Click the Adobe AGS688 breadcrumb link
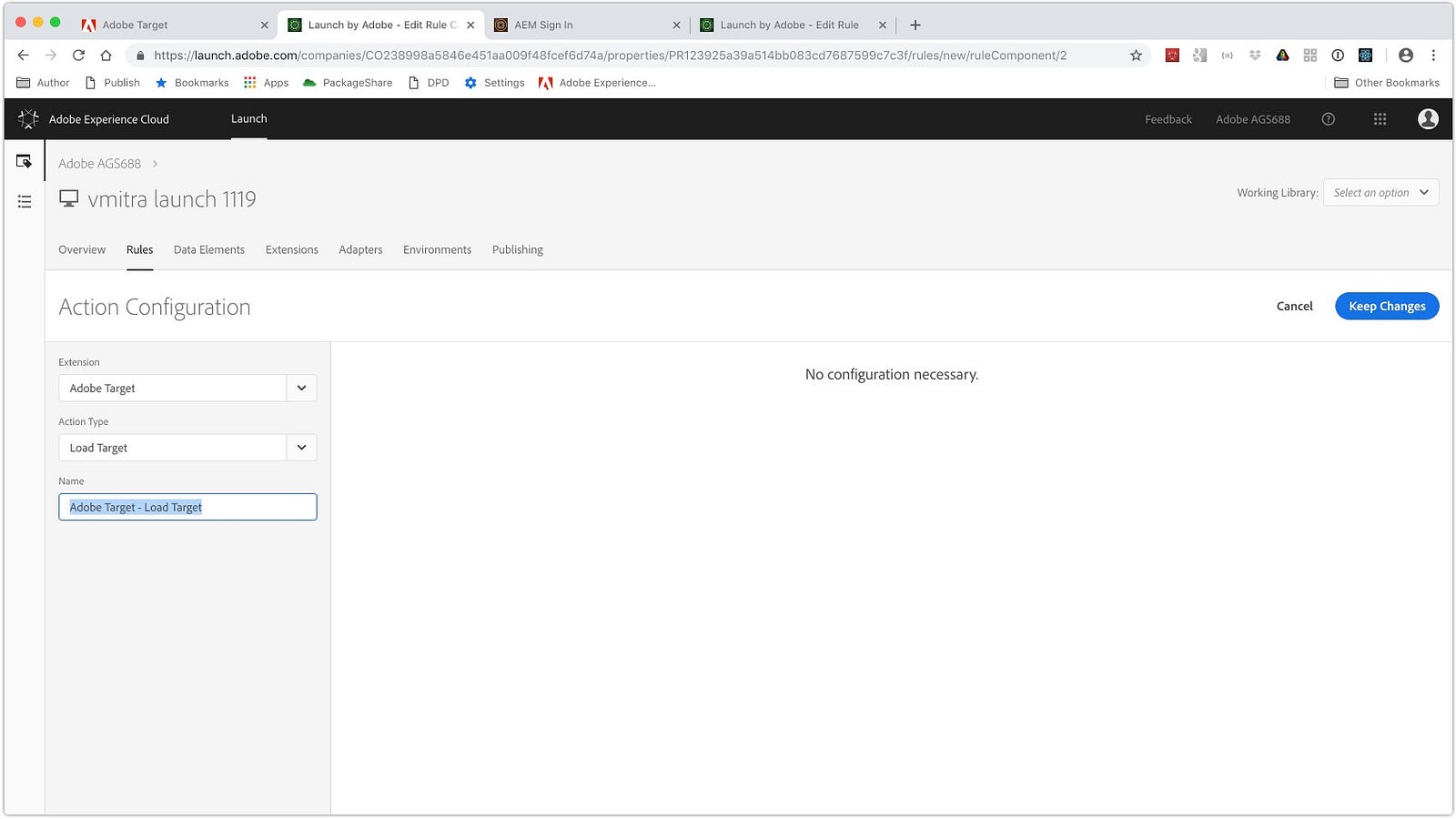The height and width of the screenshot is (819, 1456). pos(100,164)
